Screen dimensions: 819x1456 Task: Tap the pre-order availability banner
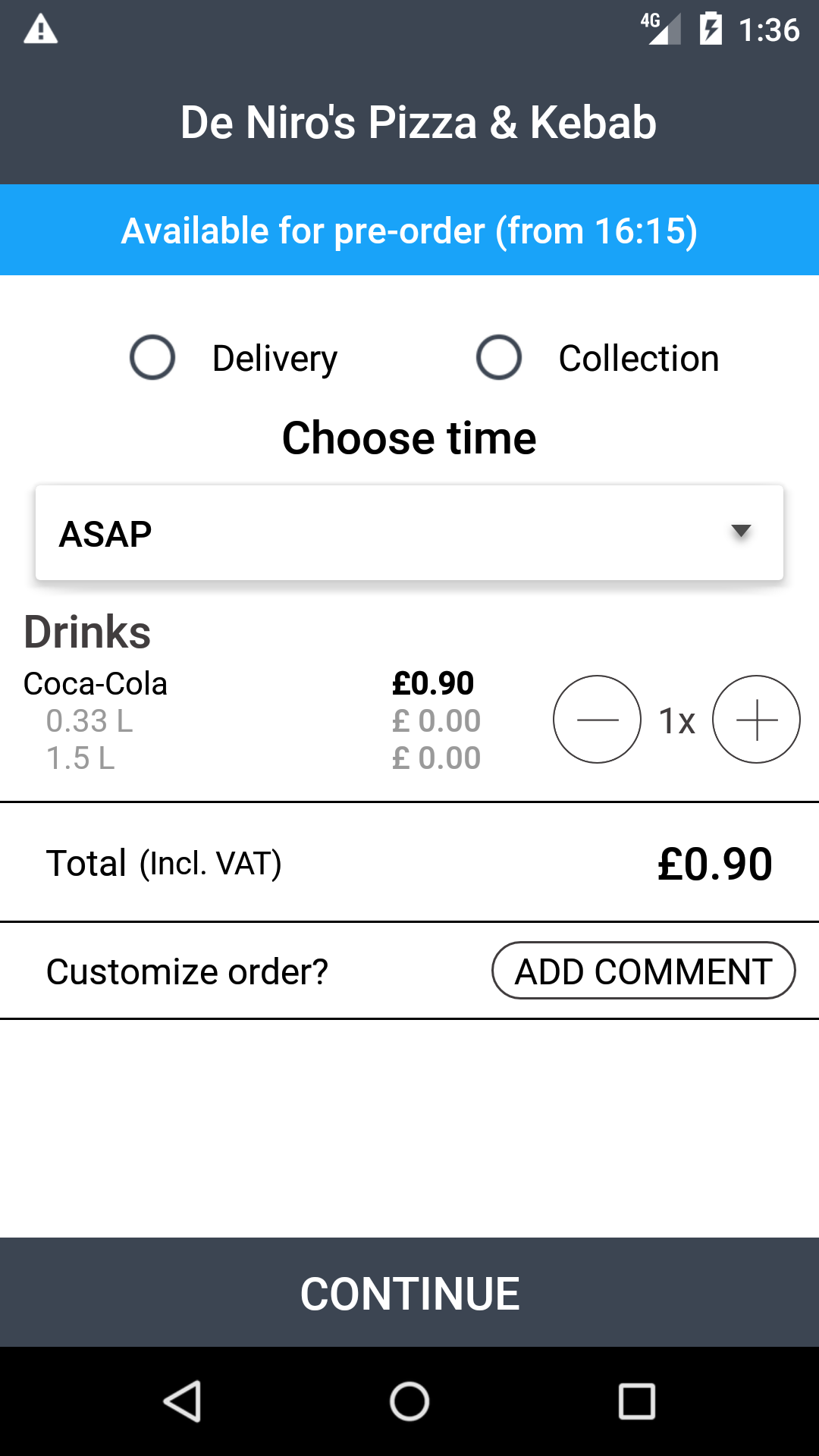(x=409, y=231)
